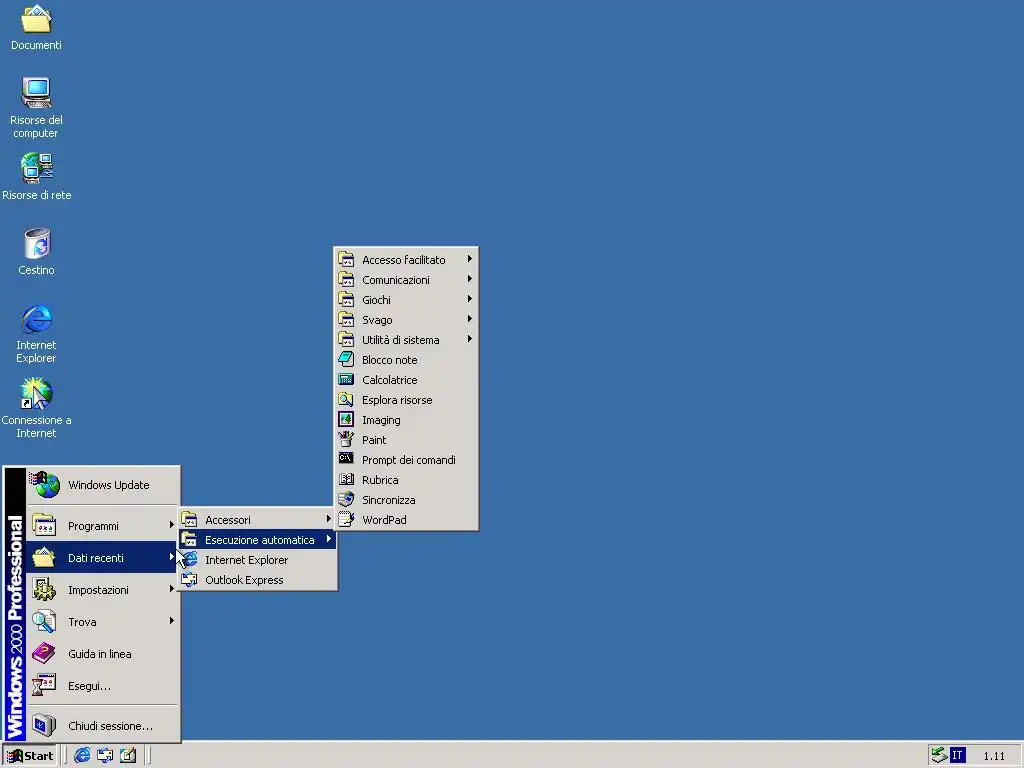Expand the Comunicazioni submenu arrow
The height and width of the screenshot is (768, 1024).
pyautogui.click(x=470, y=279)
